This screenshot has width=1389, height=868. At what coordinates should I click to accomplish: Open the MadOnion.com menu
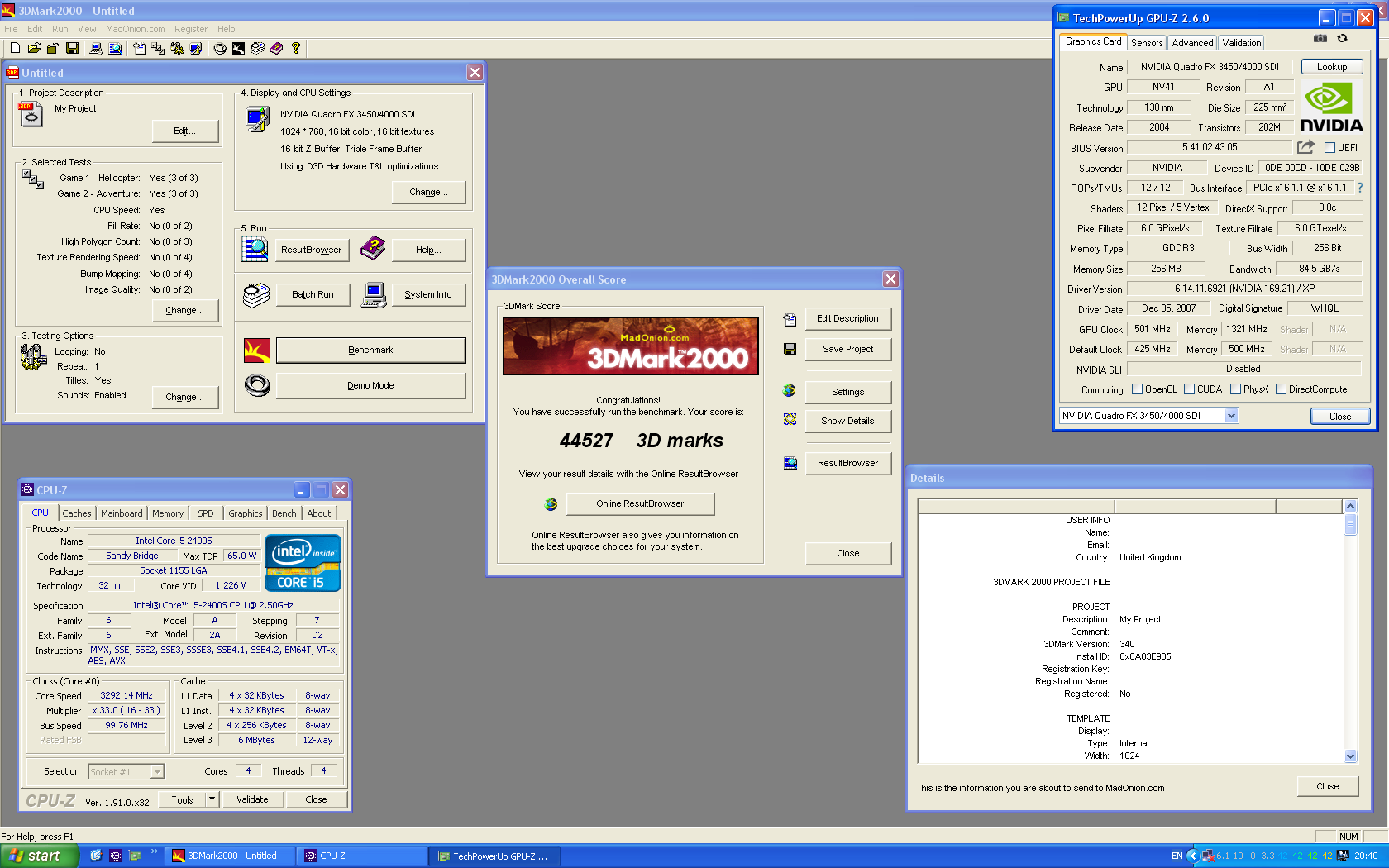[135, 29]
